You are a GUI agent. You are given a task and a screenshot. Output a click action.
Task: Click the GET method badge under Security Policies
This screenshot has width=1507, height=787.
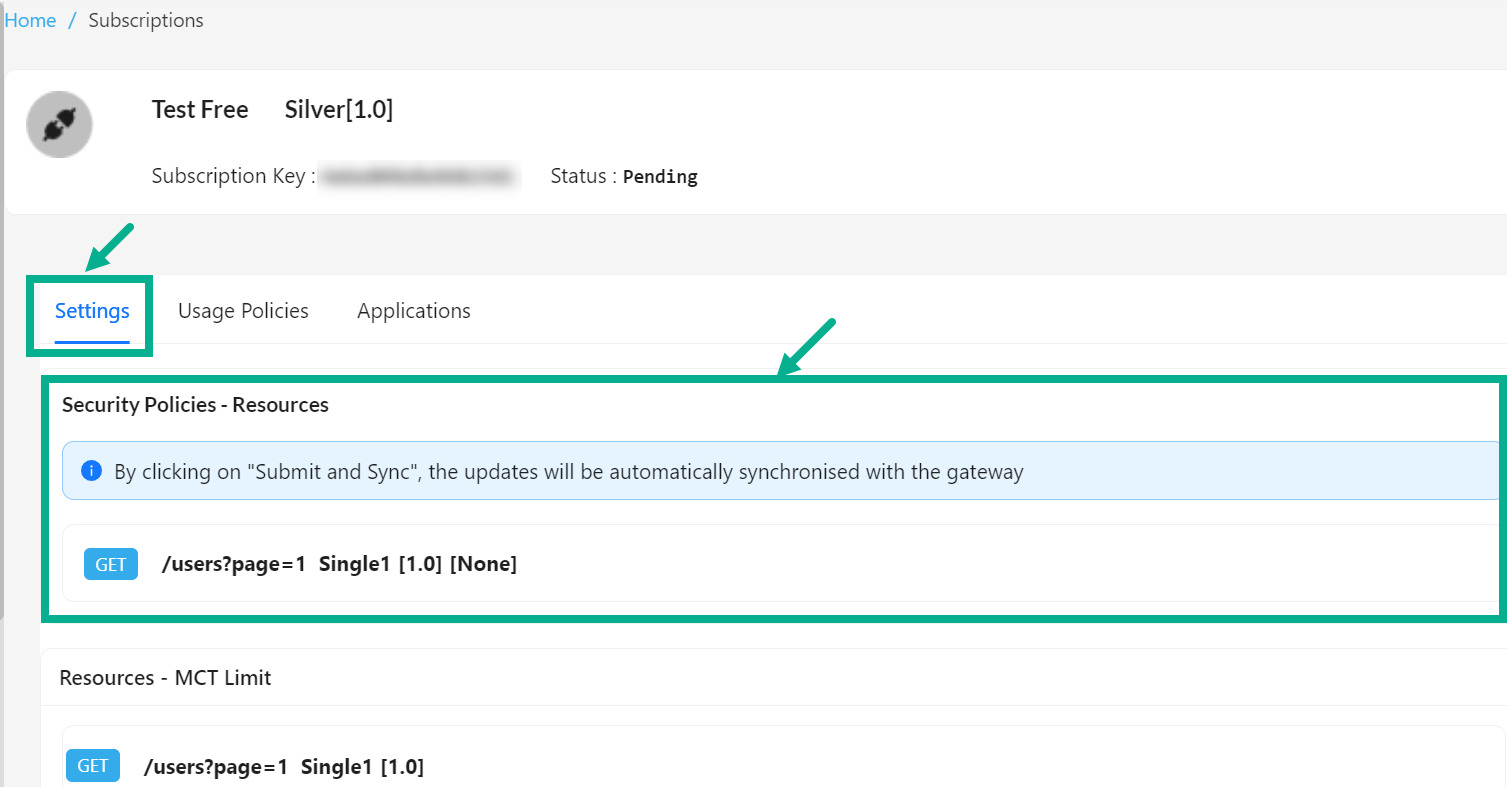pyautogui.click(x=110, y=563)
